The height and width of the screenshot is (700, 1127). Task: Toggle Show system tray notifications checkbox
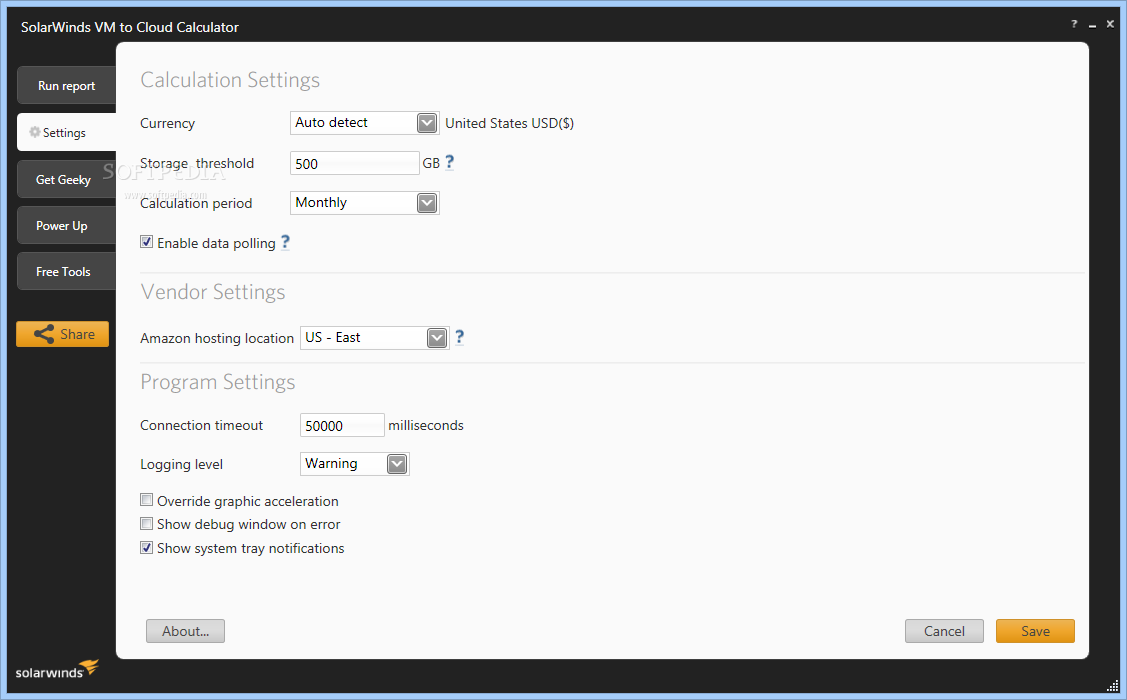click(147, 548)
